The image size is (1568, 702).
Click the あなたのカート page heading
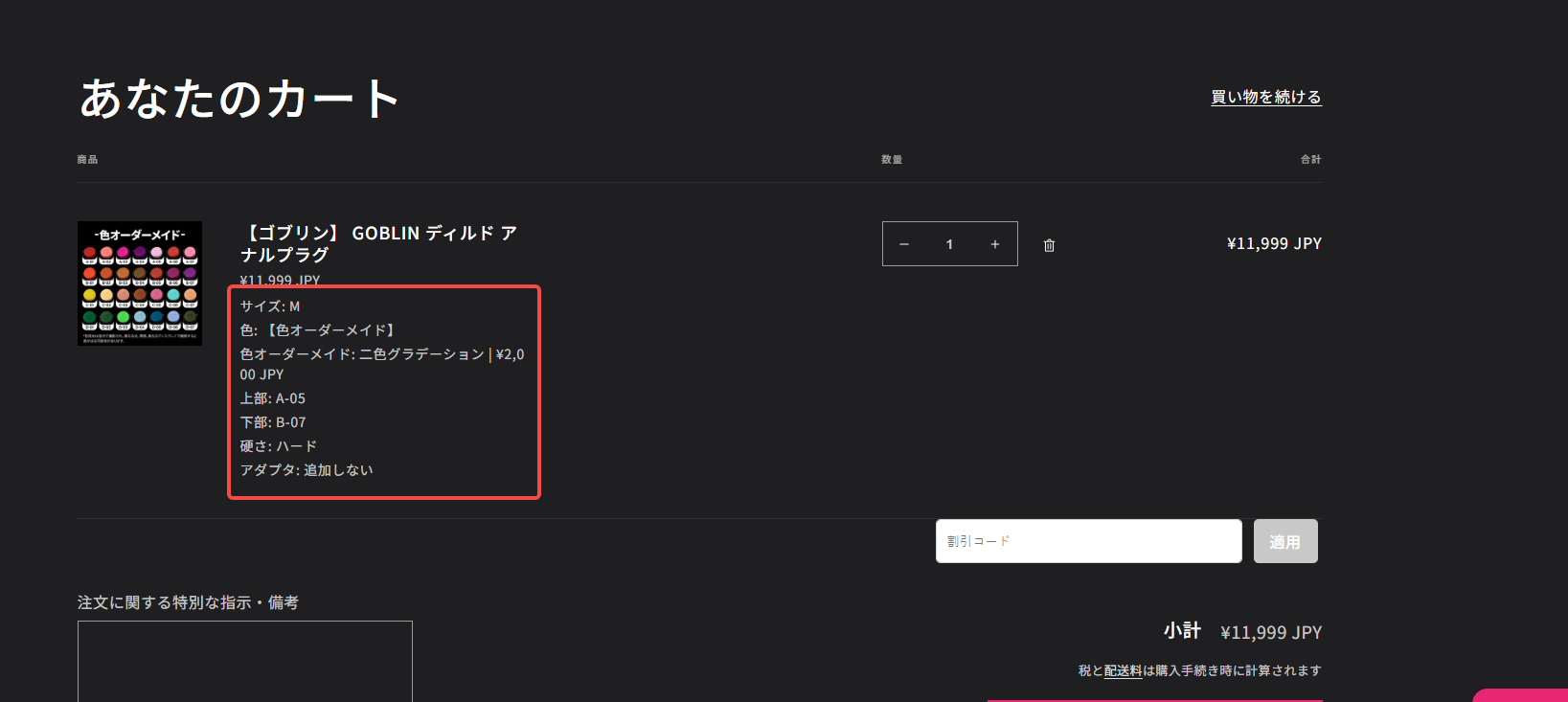click(x=239, y=99)
